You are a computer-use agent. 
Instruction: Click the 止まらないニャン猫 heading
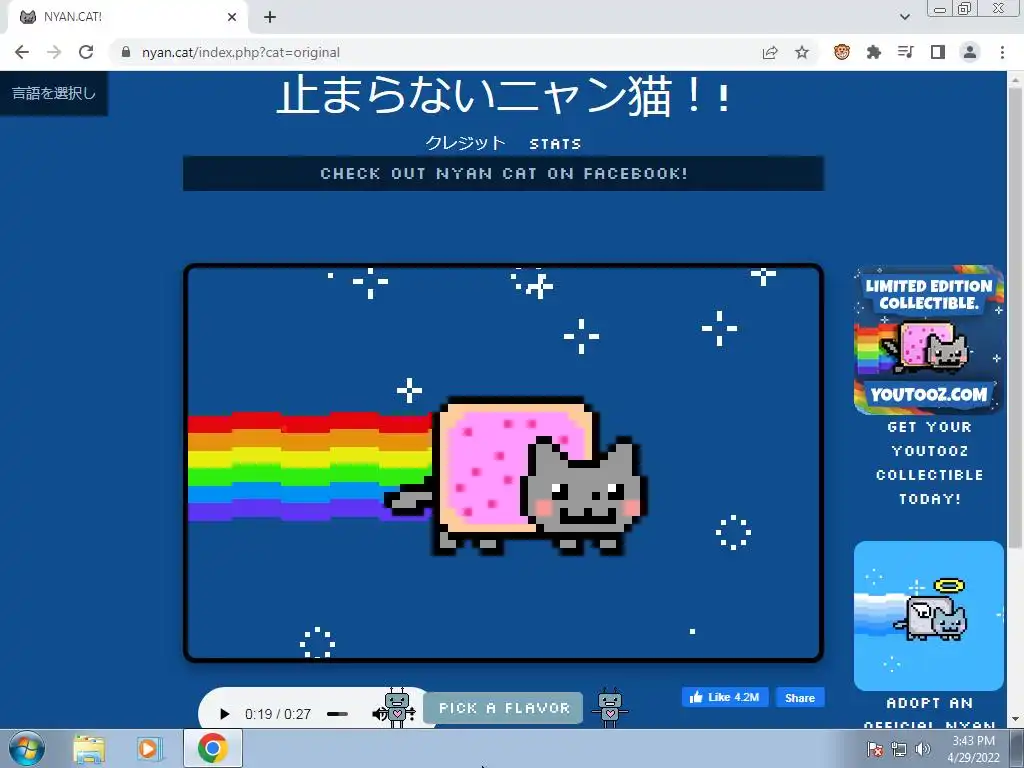tap(504, 97)
